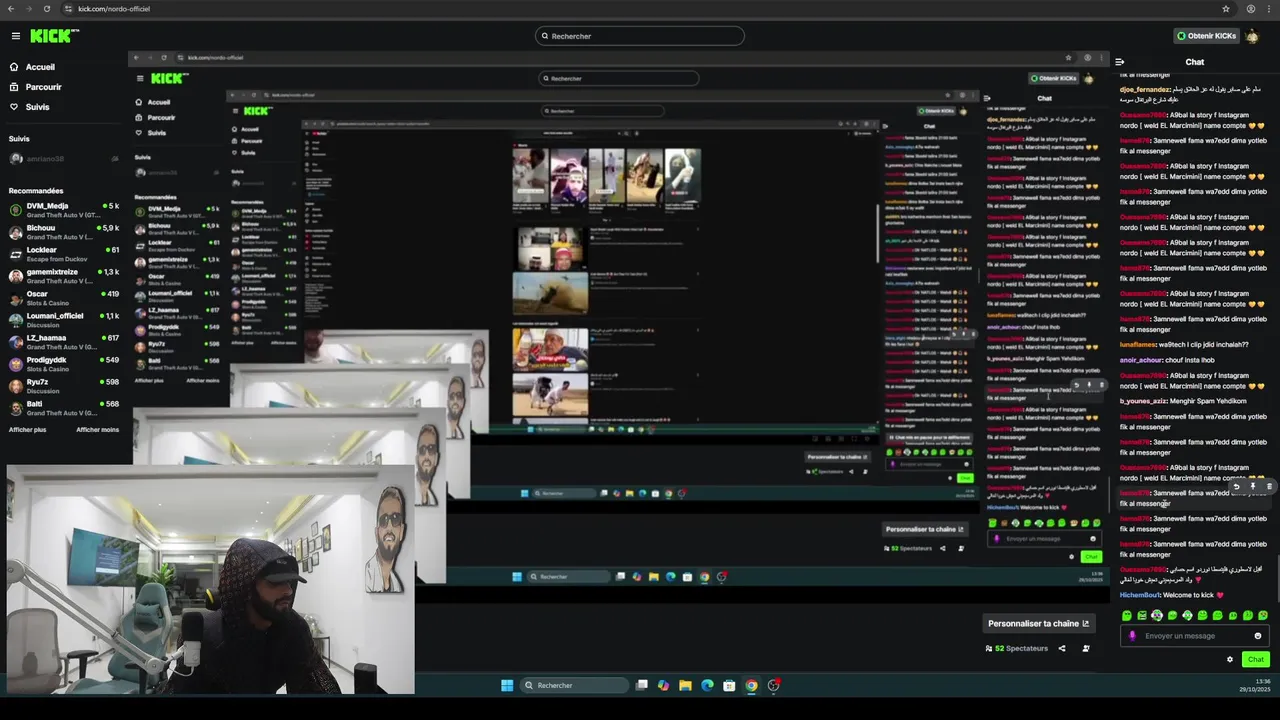Open chat settings gear beside the Chat button
The image size is (1280, 720).
(x=1230, y=659)
